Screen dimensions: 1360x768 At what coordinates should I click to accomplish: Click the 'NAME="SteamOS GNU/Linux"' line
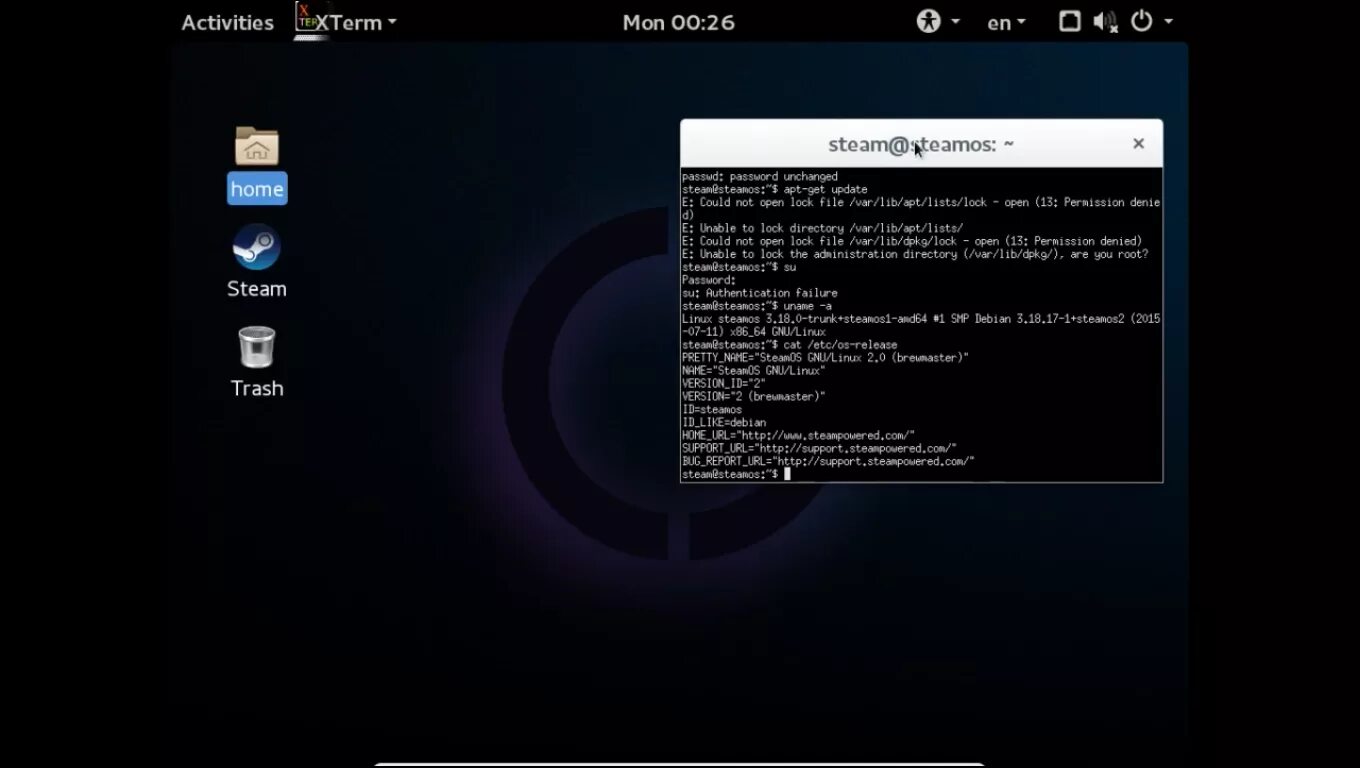[x=754, y=371]
